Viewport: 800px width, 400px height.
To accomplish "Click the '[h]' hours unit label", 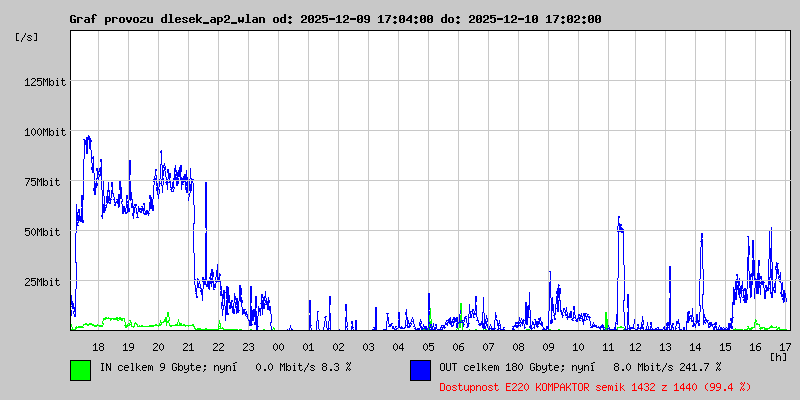I will pos(778,356).
